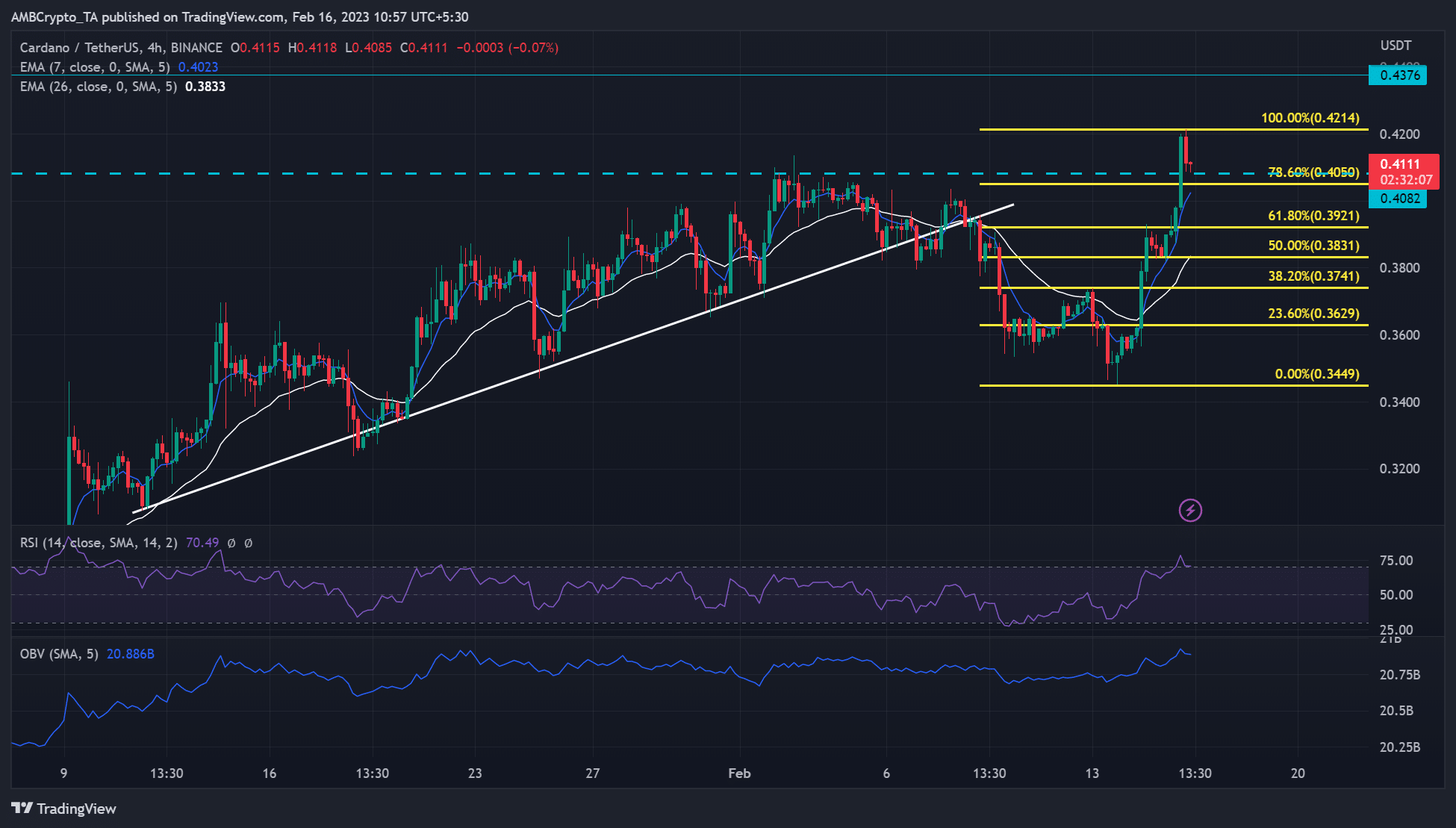Click the 0.3200 price axis label
1456x828 pixels.
point(1399,469)
